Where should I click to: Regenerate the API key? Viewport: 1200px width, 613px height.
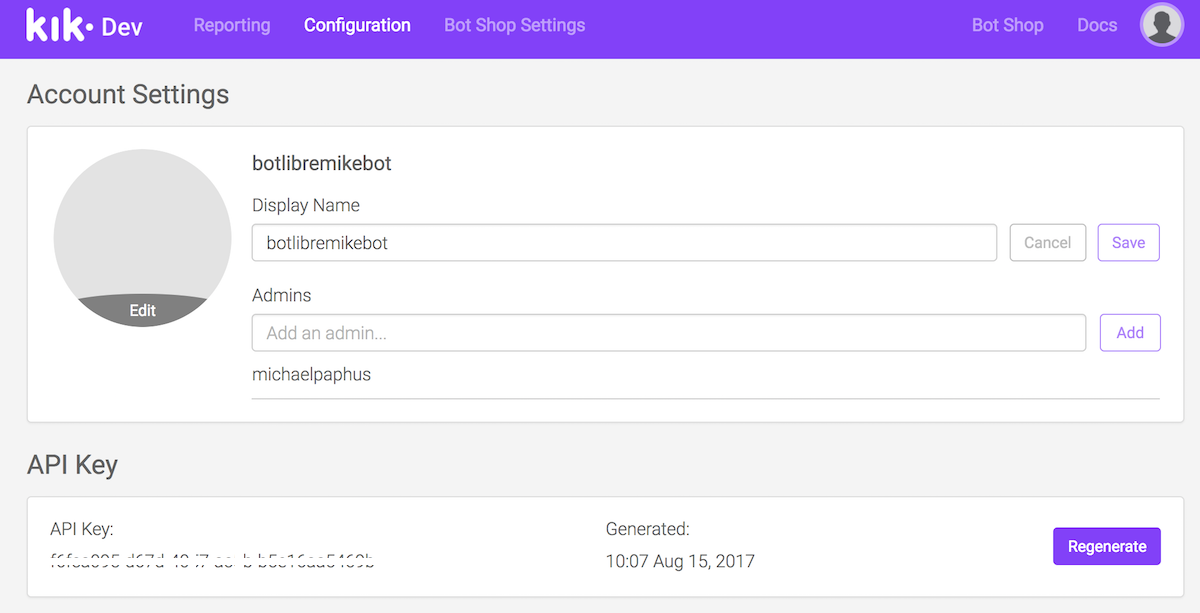point(1106,546)
